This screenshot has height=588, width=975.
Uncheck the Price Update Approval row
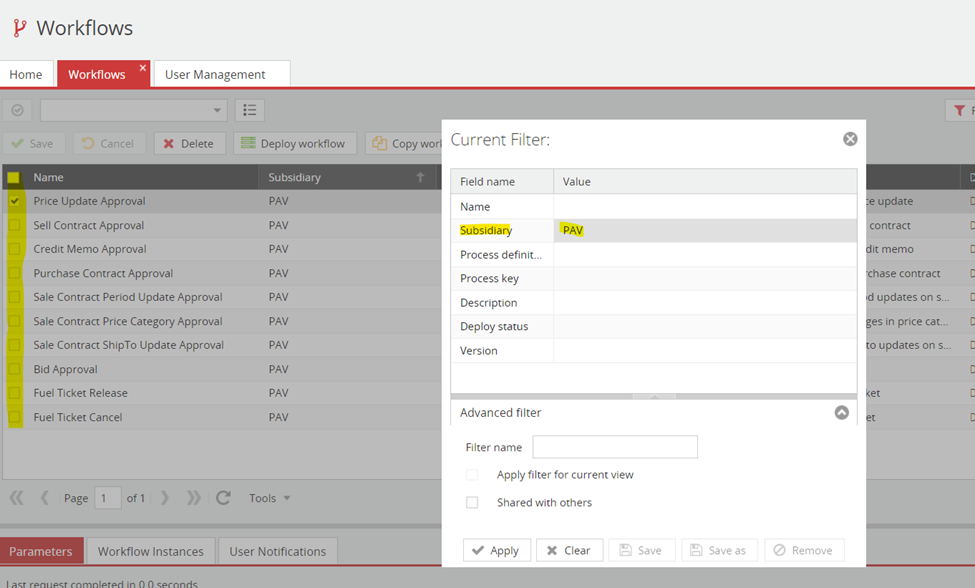tap(14, 201)
